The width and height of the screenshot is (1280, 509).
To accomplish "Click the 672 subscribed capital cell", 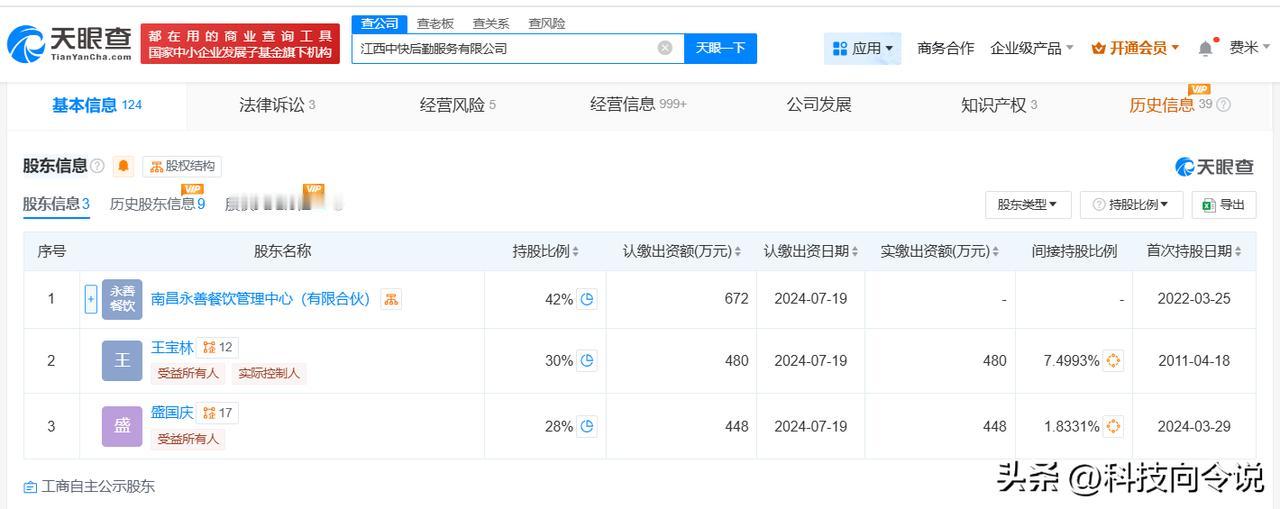I will tap(736, 299).
